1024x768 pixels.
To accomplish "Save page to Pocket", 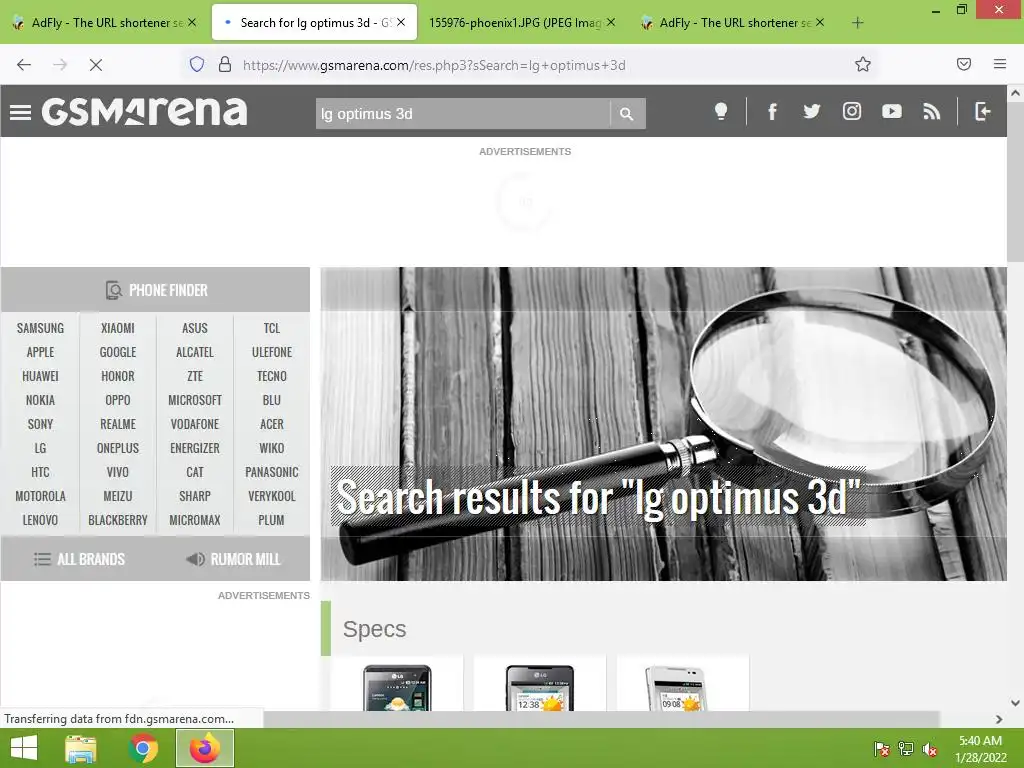I will point(964,64).
